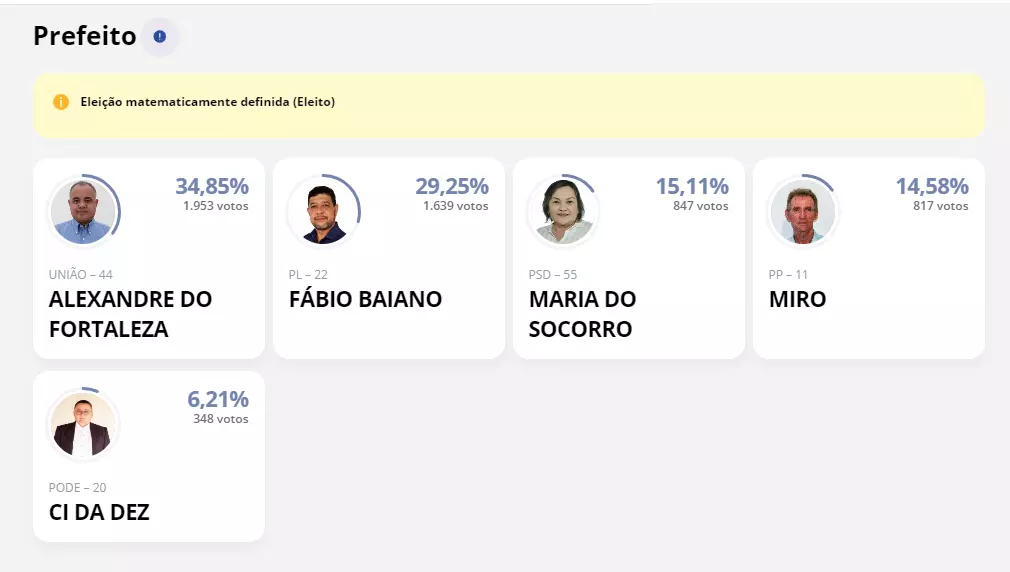Click the 29,25% vote percentage
The width and height of the screenshot is (1010, 572).
pos(452,186)
